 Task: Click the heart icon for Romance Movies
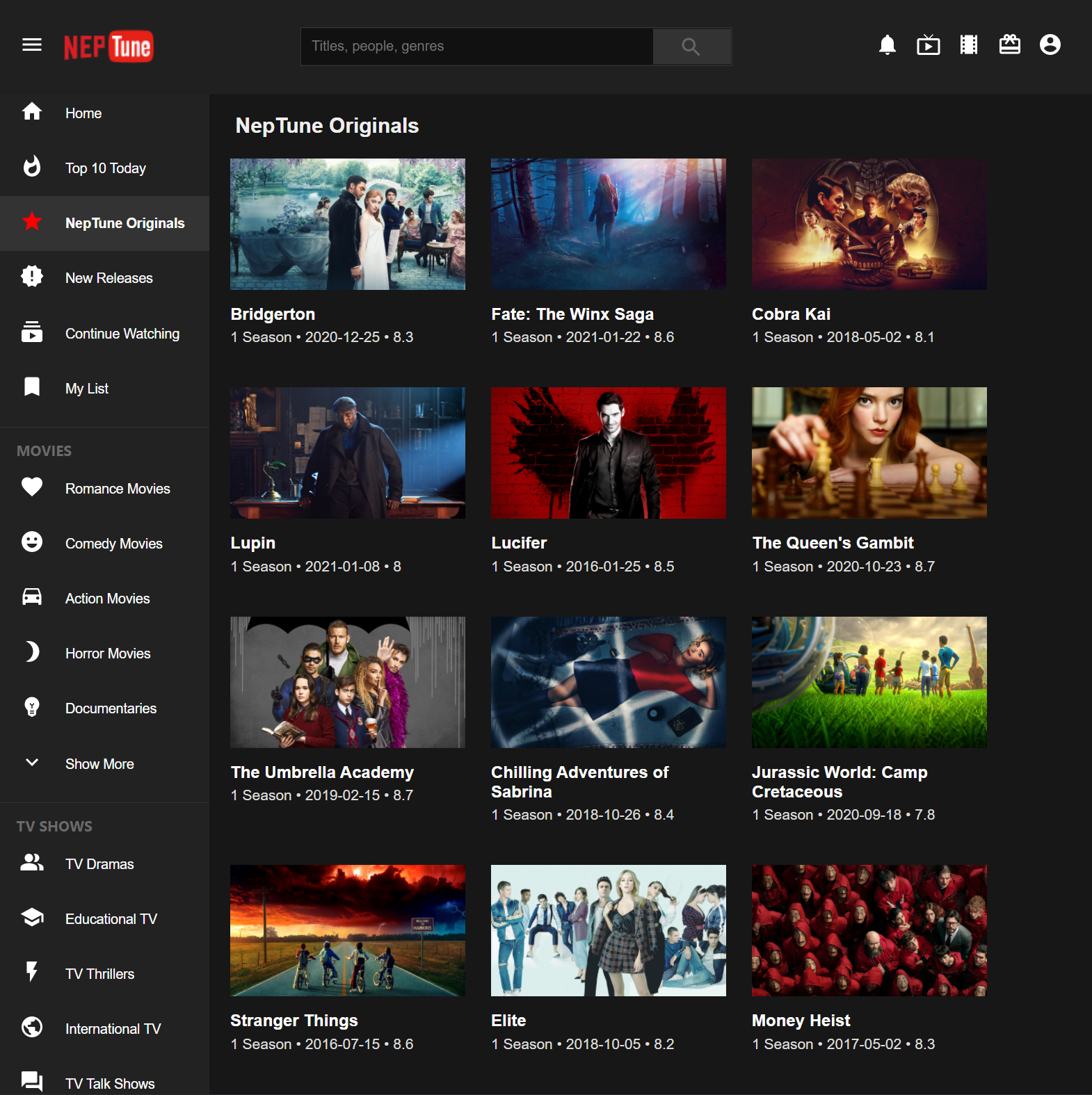point(32,487)
